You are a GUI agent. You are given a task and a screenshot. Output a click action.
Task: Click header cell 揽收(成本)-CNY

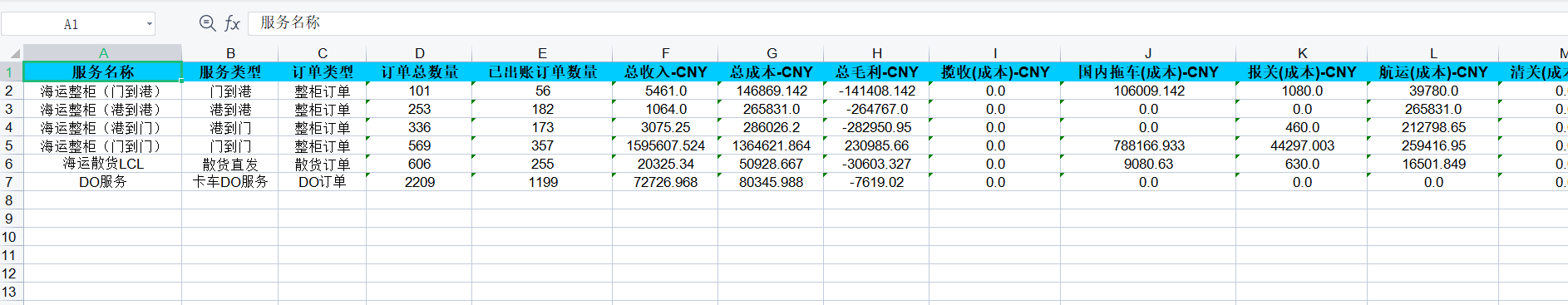click(x=995, y=72)
